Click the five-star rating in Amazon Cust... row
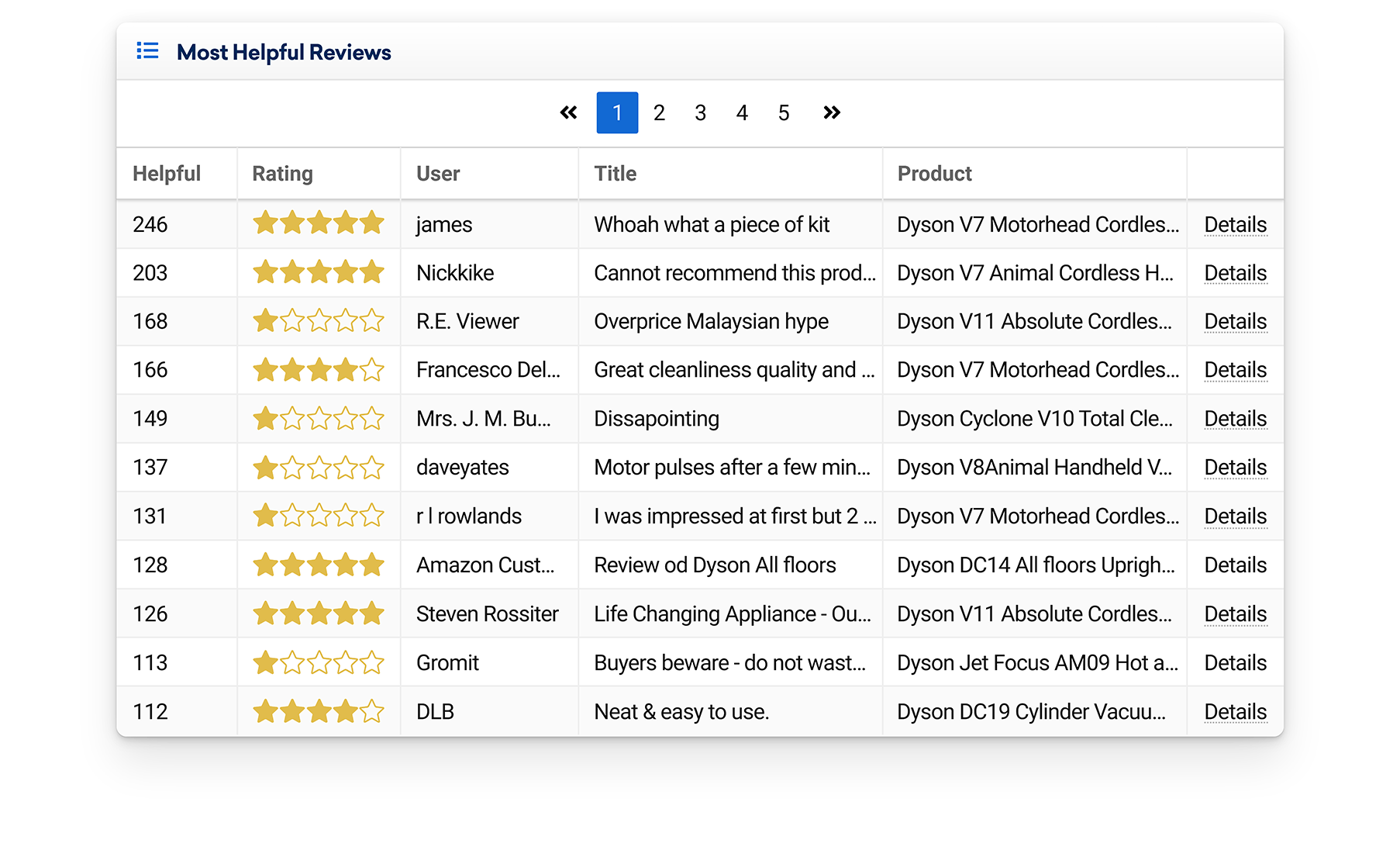Screen dimensions: 1400x850 (x=319, y=565)
